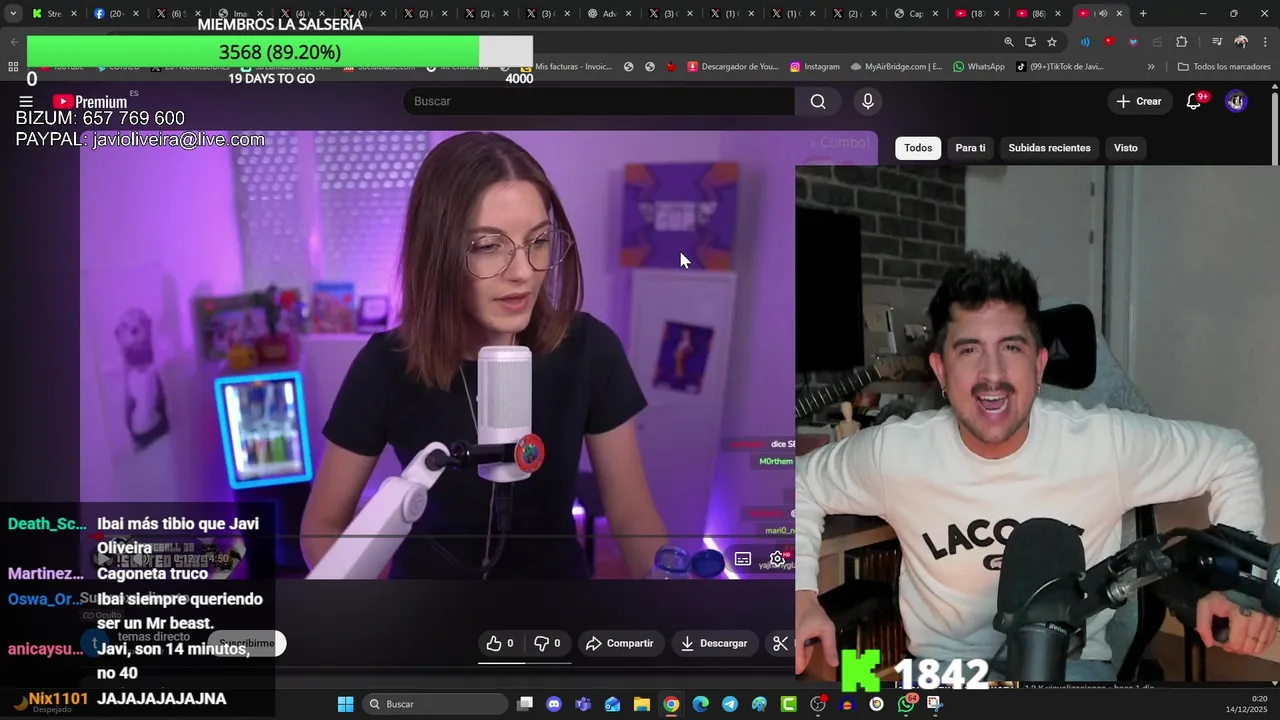The height and width of the screenshot is (720, 1280).
Task: Open the browser zoom magnifier icon
Action: [1009, 42]
